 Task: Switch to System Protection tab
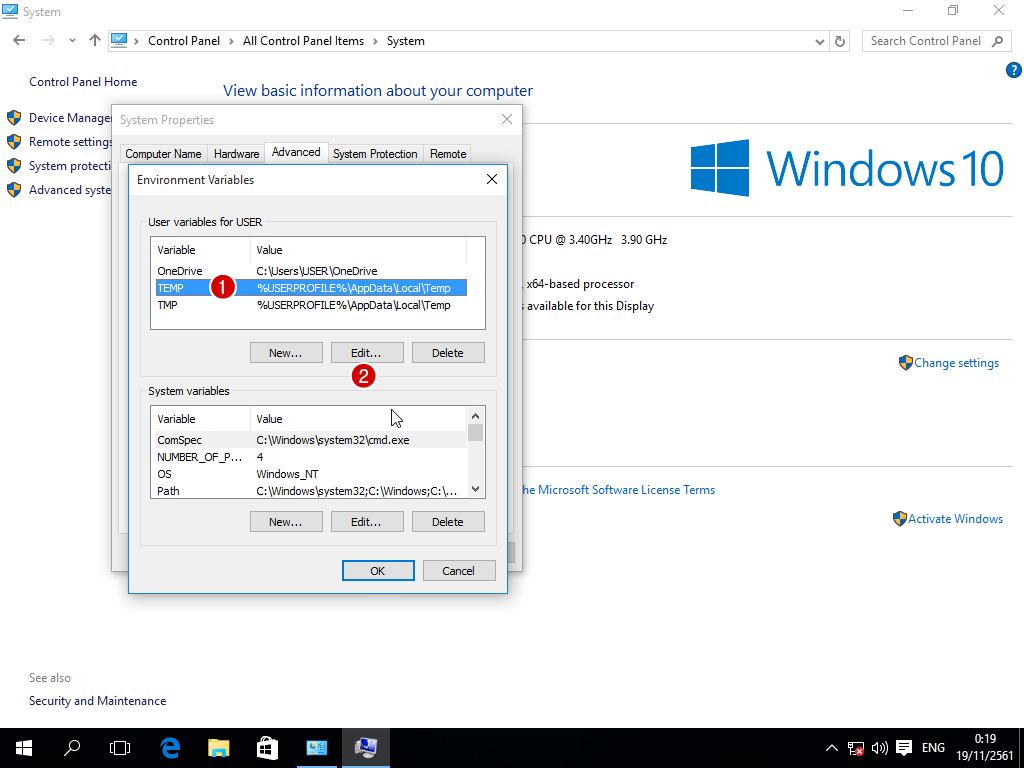pyautogui.click(x=375, y=153)
